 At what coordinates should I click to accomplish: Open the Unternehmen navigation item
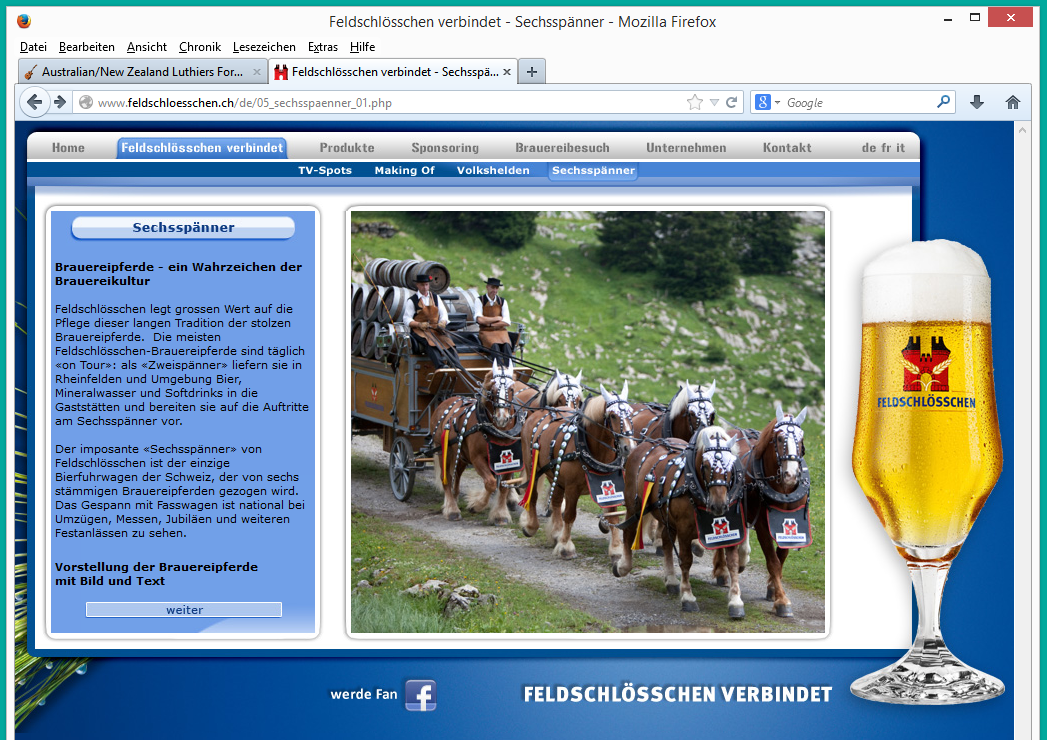(686, 148)
